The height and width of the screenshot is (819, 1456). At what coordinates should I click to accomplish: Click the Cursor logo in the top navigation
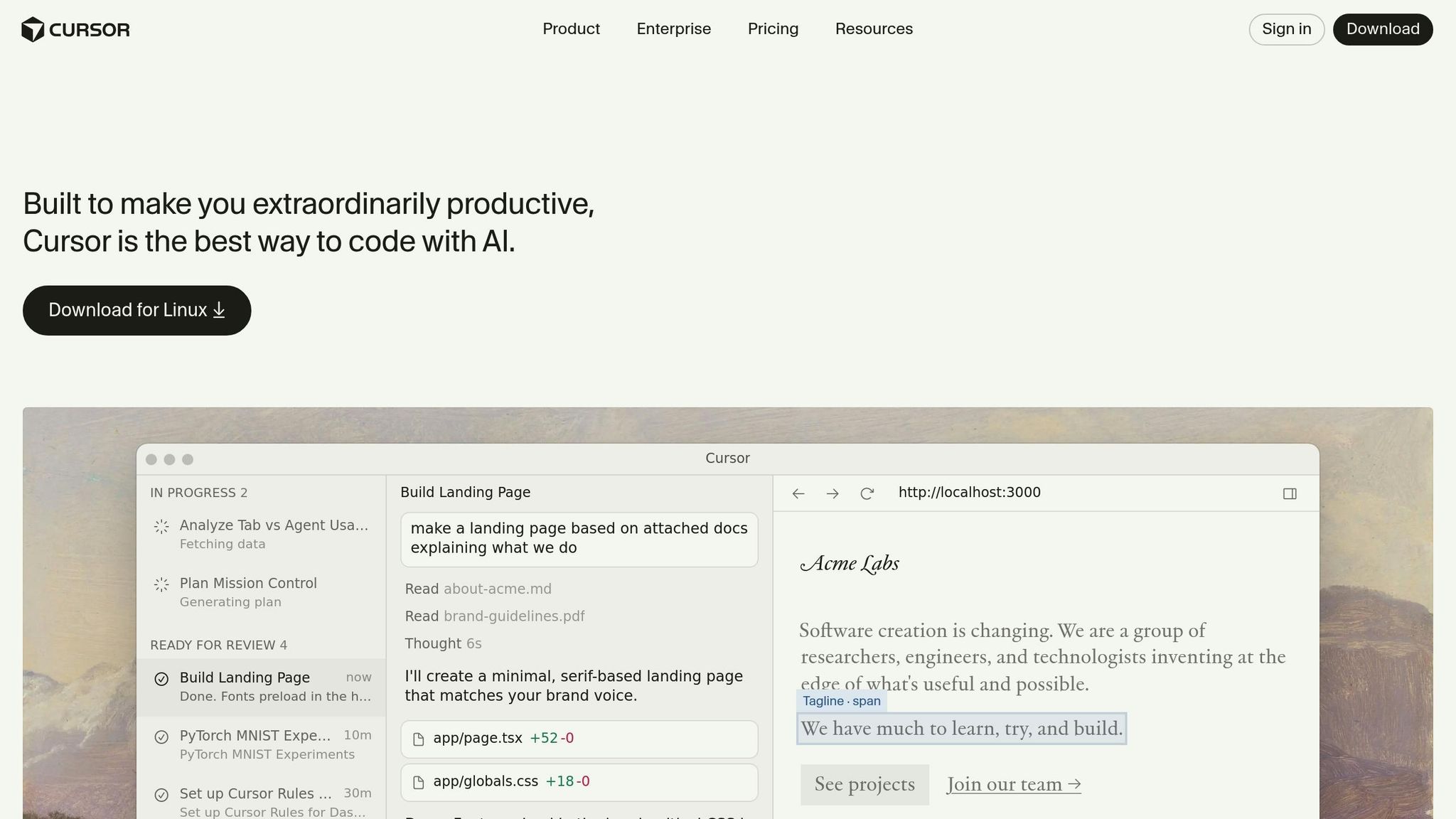point(75,29)
